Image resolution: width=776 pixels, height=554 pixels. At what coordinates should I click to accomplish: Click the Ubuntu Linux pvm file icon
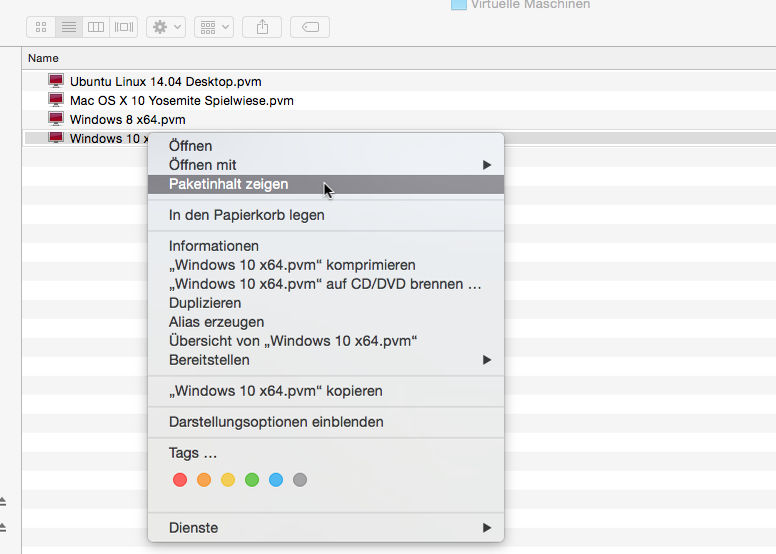point(56,80)
